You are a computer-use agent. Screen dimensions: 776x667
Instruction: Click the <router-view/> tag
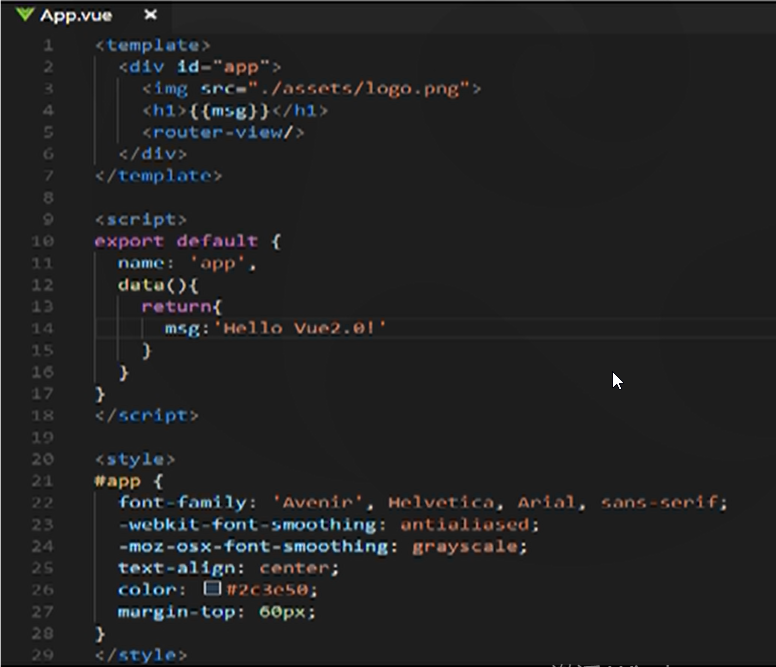click(x=223, y=132)
